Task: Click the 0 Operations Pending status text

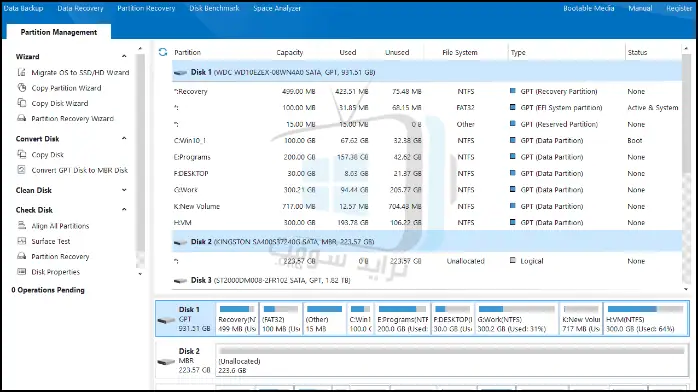Action: [48, 290]
